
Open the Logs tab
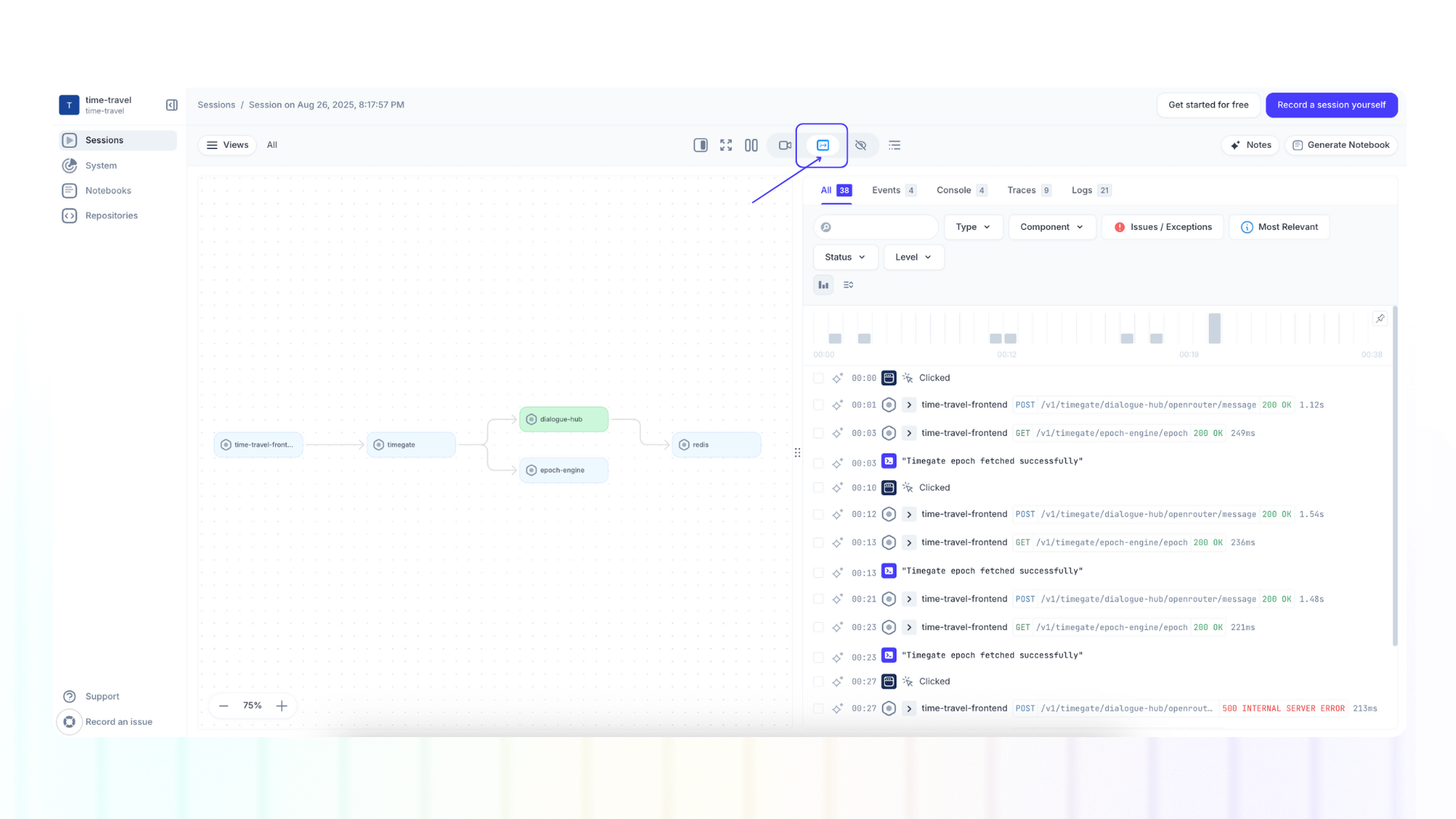[x=1082, y=190]
